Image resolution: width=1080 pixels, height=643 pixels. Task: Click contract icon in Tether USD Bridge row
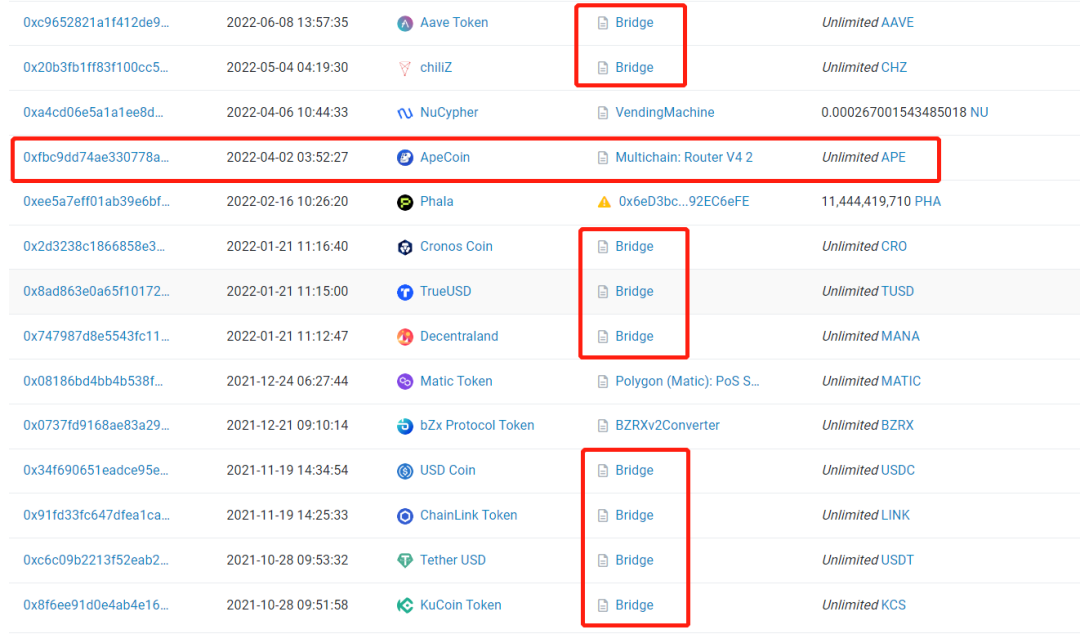(603, 560)
